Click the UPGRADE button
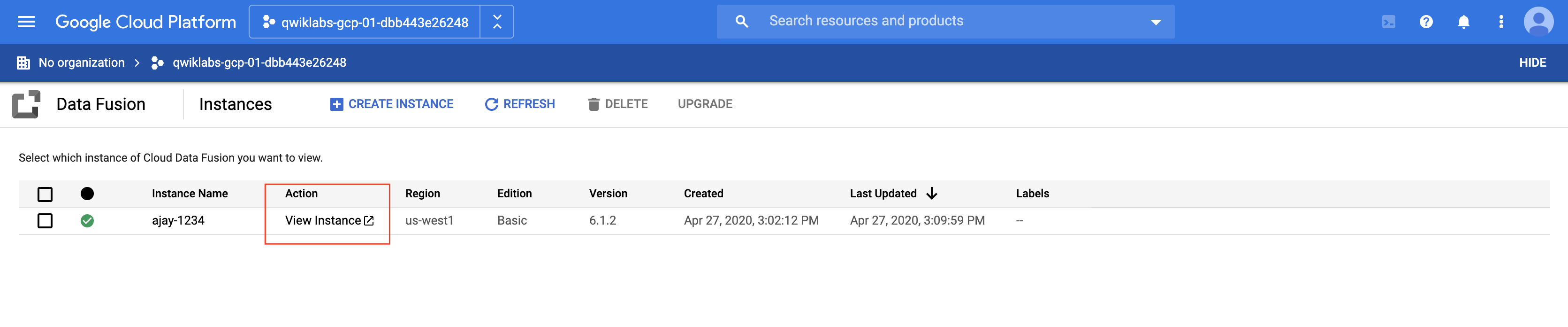The height and width of the screenshot is (327, 1568). [705, 104]
